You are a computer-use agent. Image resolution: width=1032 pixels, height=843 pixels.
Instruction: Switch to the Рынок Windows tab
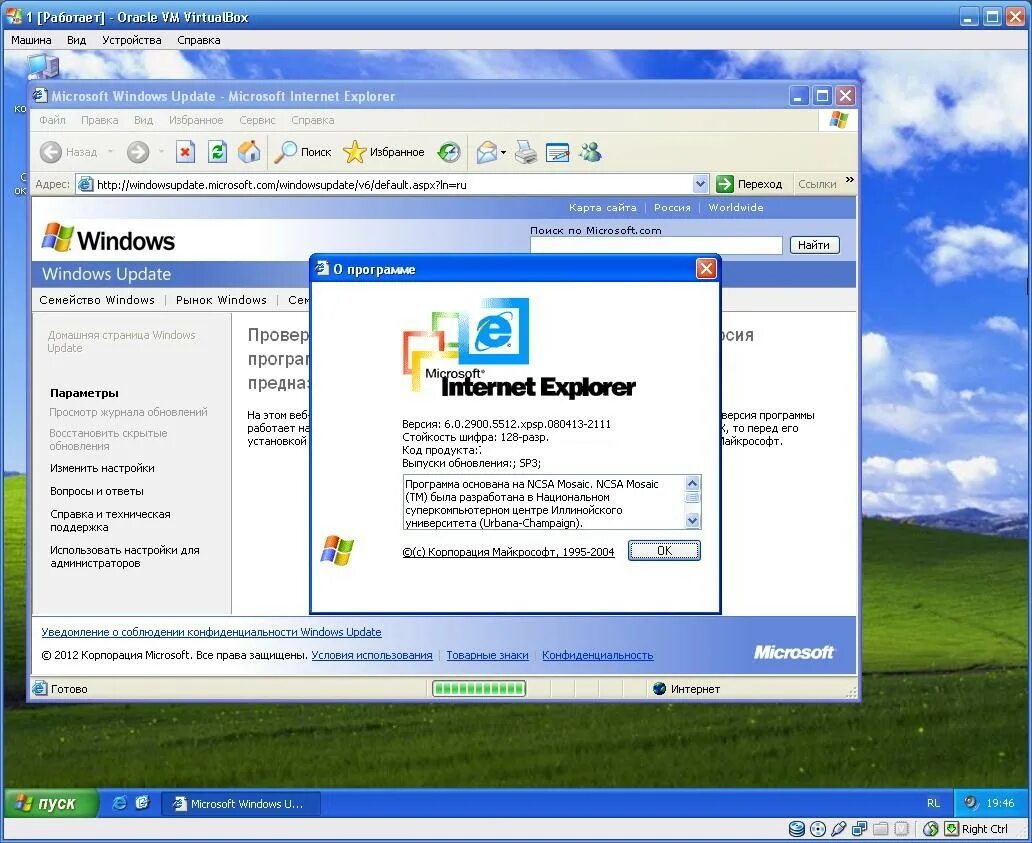pos(221,300)
